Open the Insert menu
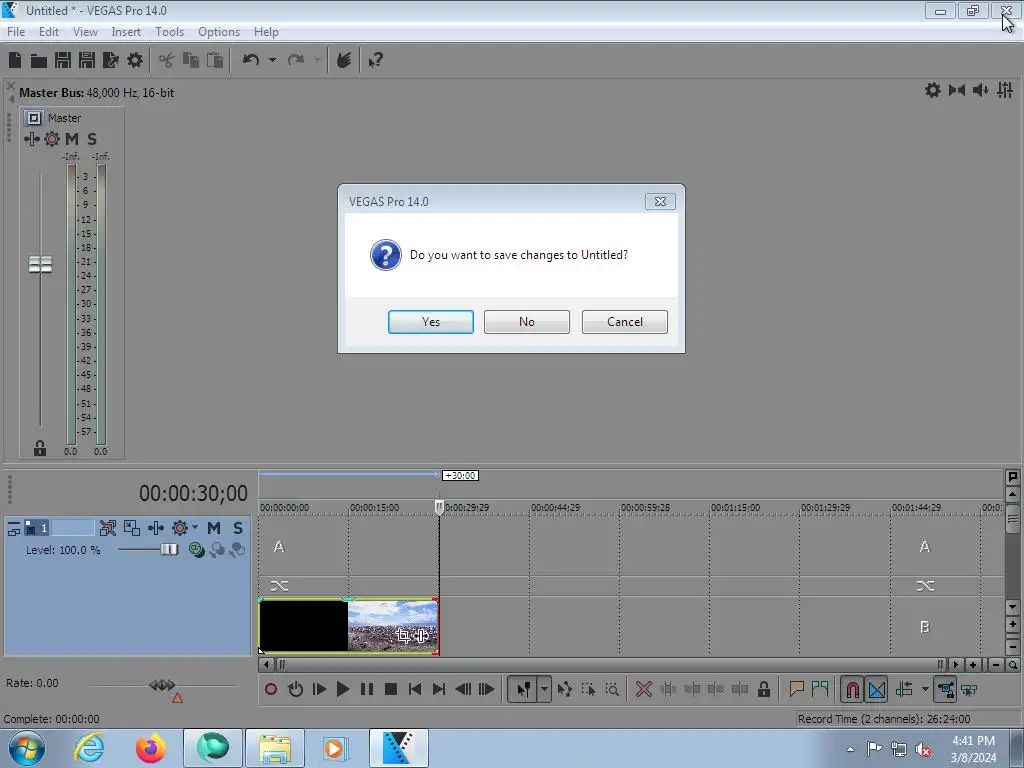Image resolution: width=1024 pixels, height=768 pixels. [x=125, y=31]
